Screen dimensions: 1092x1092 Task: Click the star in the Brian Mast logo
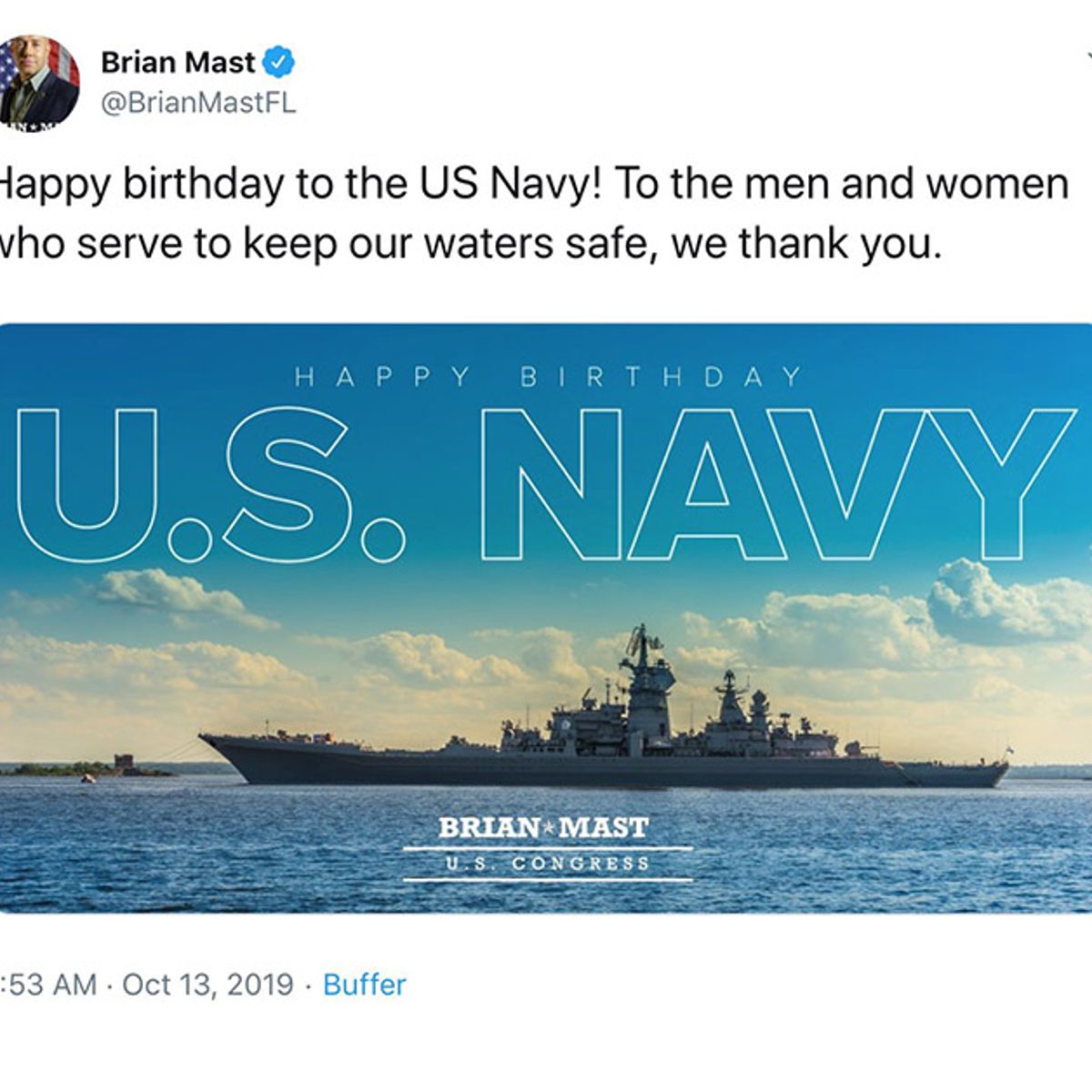(544, 828)
